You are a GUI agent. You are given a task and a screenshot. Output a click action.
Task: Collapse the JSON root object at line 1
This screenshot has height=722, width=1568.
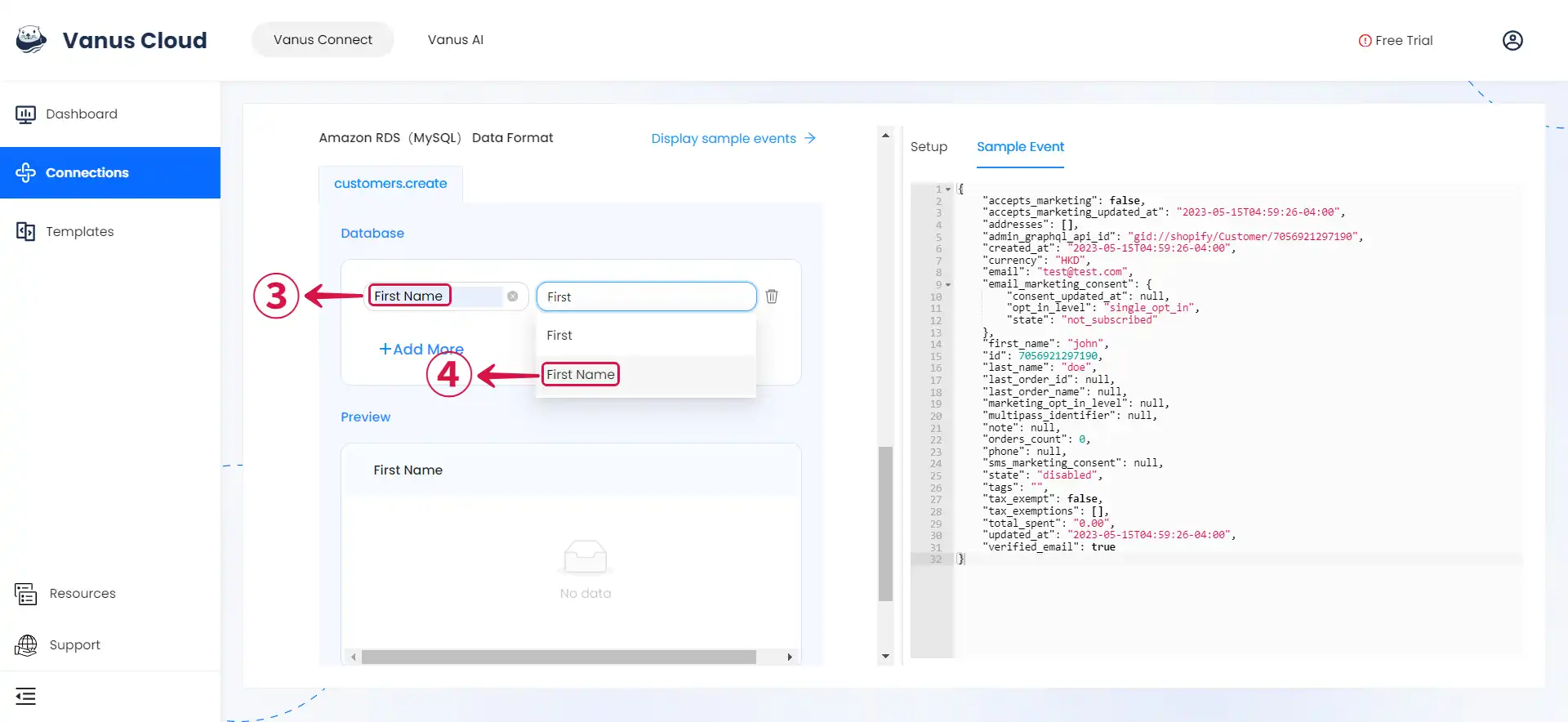click(948, 189)
